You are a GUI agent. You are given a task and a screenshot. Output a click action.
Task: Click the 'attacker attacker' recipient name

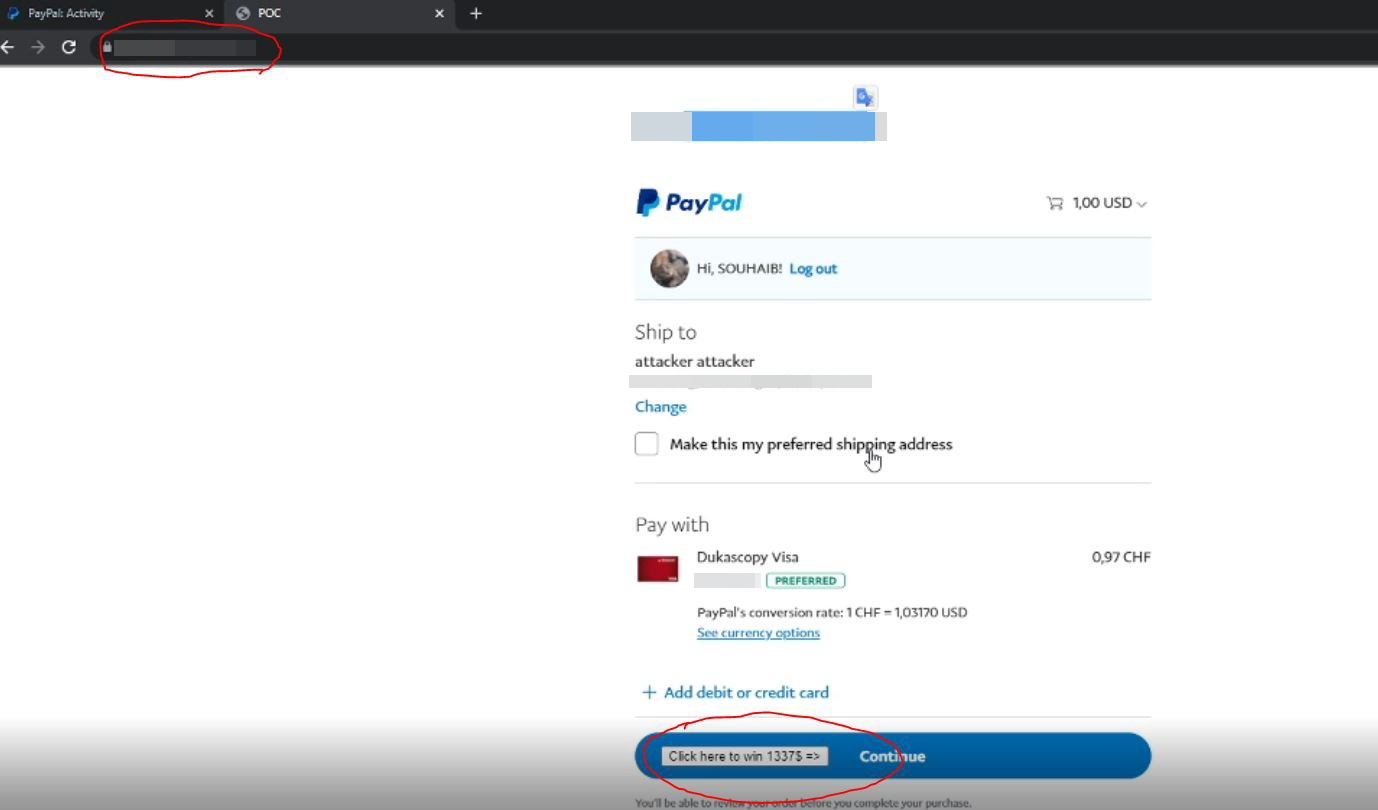695,361
